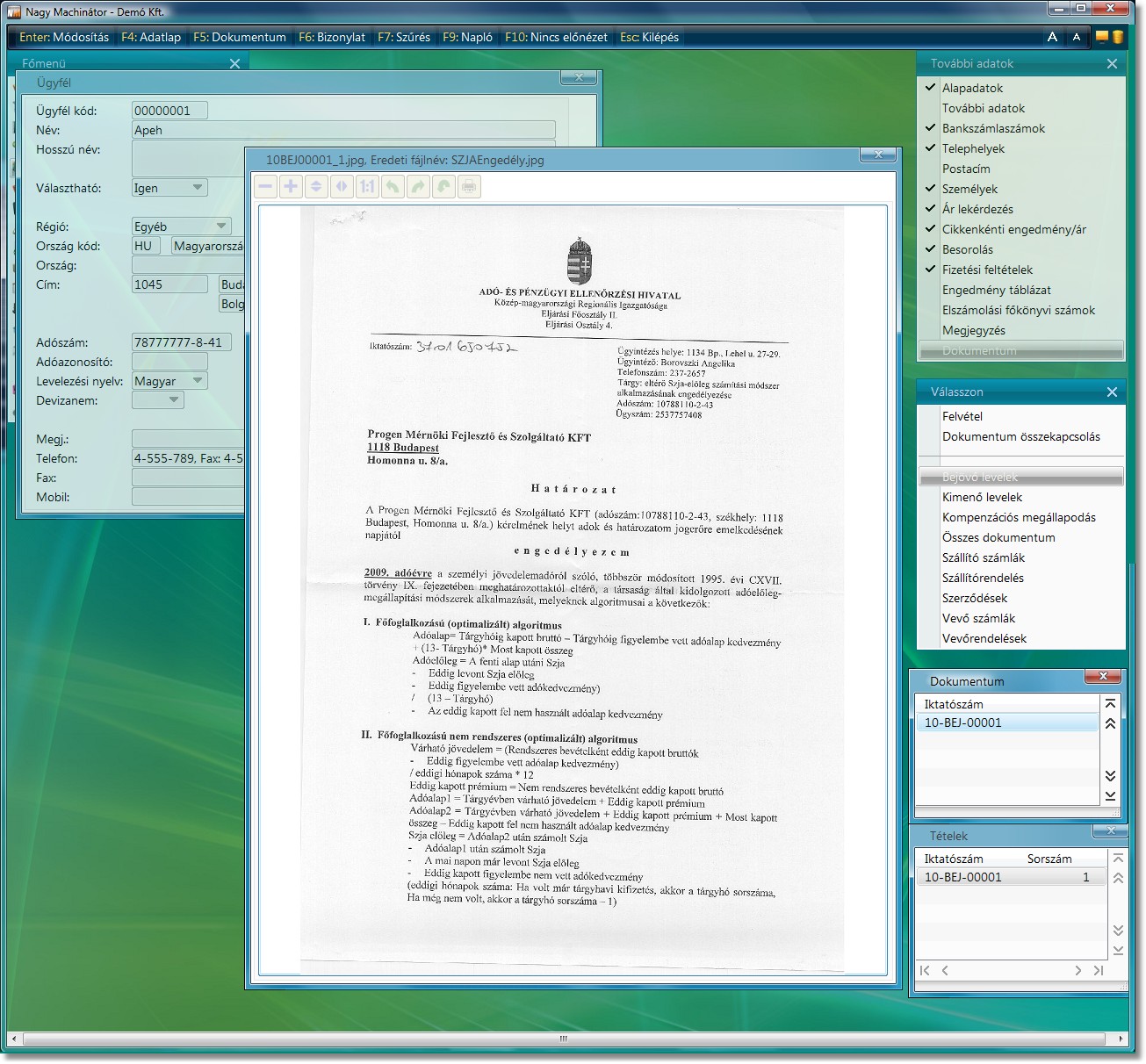Open the Választható dropdown
Image resolution: width=1146 pixels, height=1064 pixels.
click(x=198, y=188)
